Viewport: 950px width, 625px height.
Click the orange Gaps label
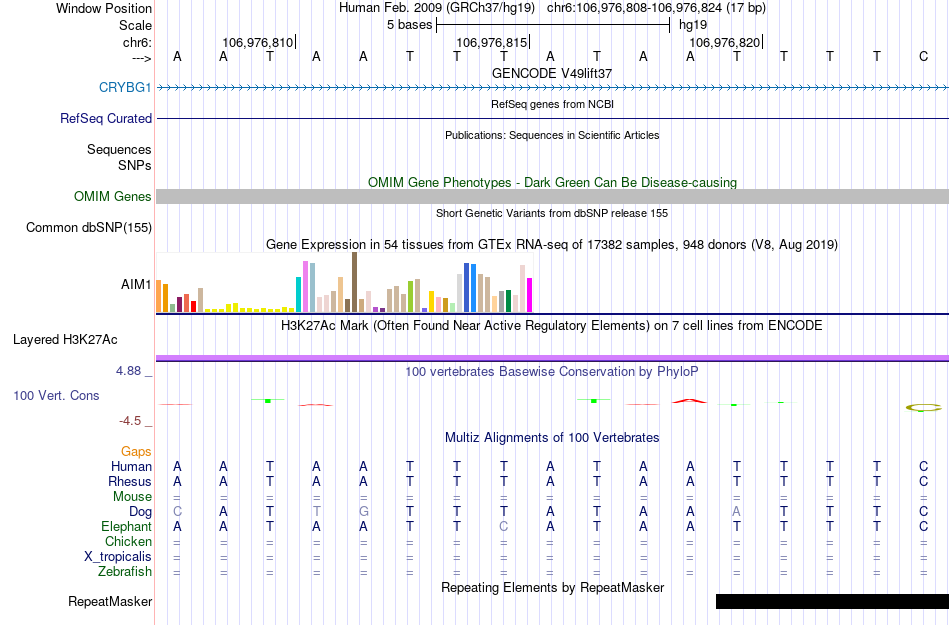pos(136,451)
